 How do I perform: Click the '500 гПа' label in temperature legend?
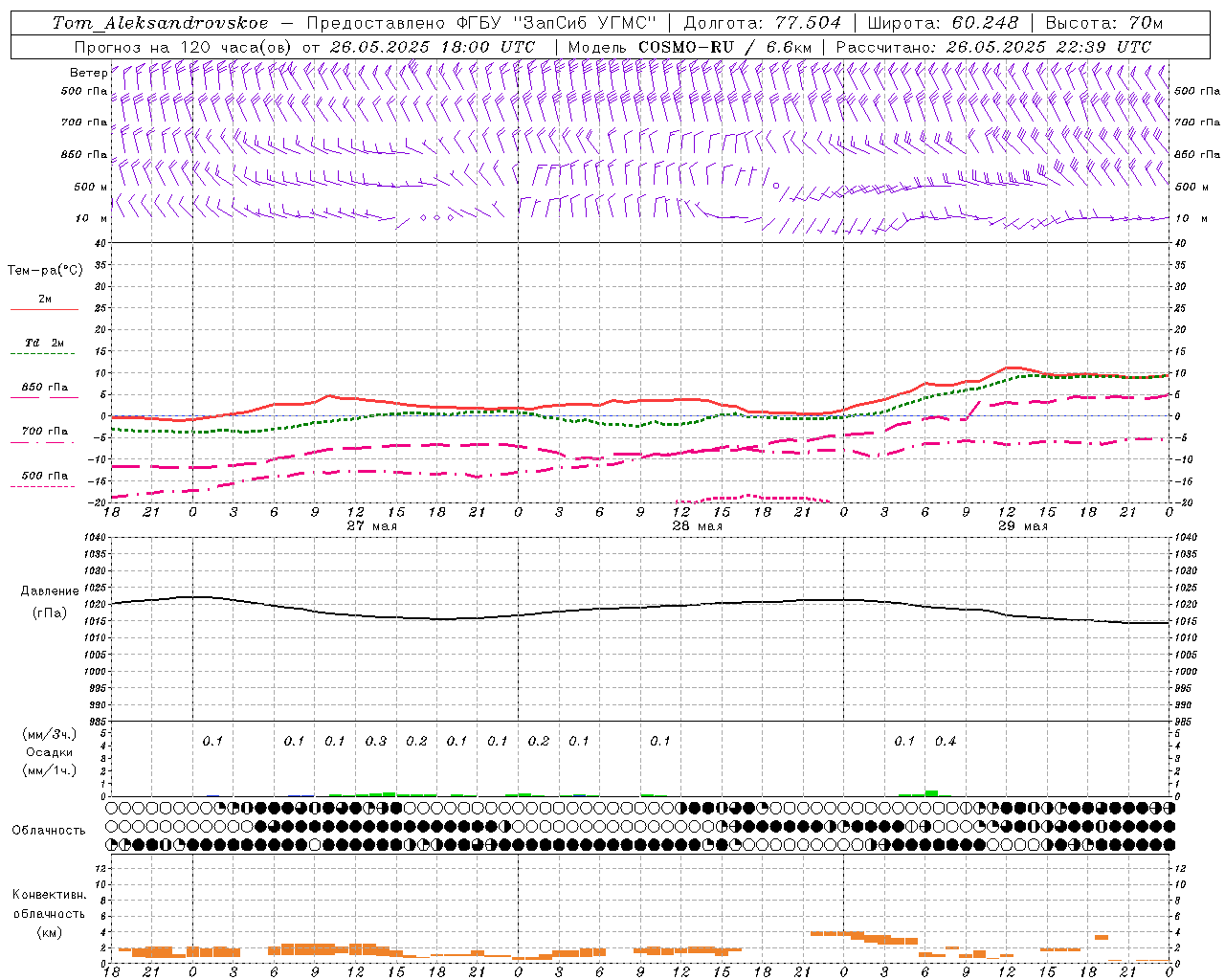pos(45,476)
